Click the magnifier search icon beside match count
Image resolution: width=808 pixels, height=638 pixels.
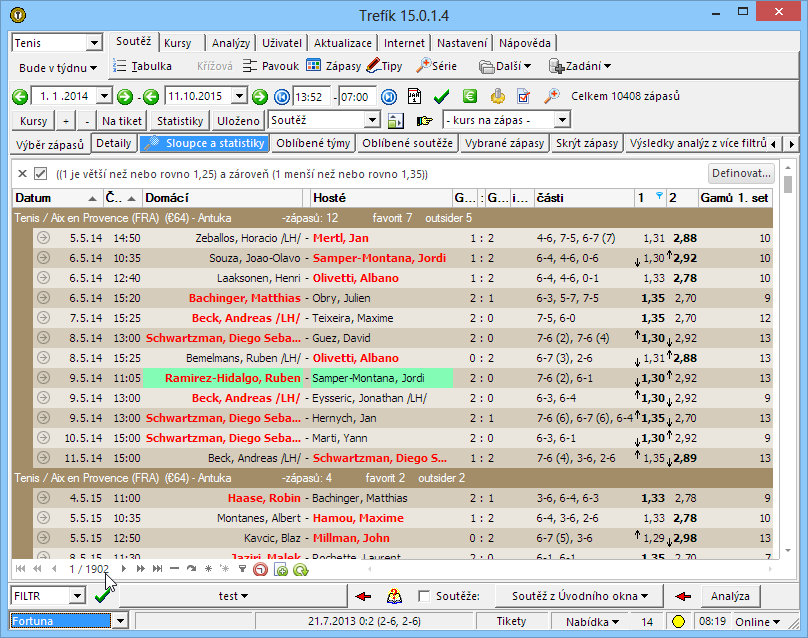pos(551,97)
